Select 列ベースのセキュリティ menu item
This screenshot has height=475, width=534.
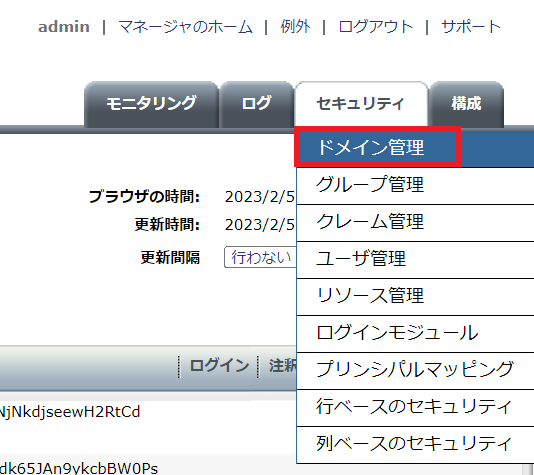pos(415,444)
